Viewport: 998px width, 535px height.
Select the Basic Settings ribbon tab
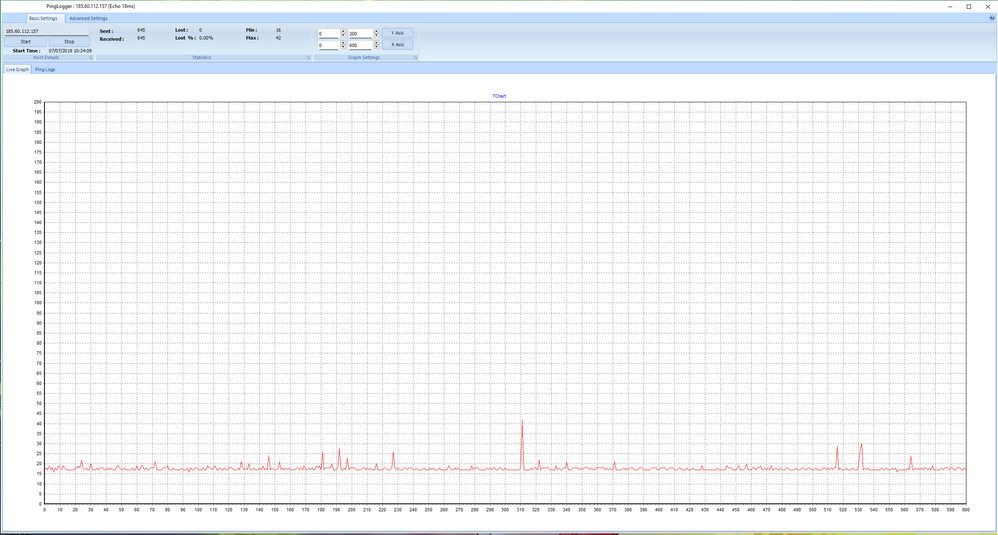tap(43, 18)
